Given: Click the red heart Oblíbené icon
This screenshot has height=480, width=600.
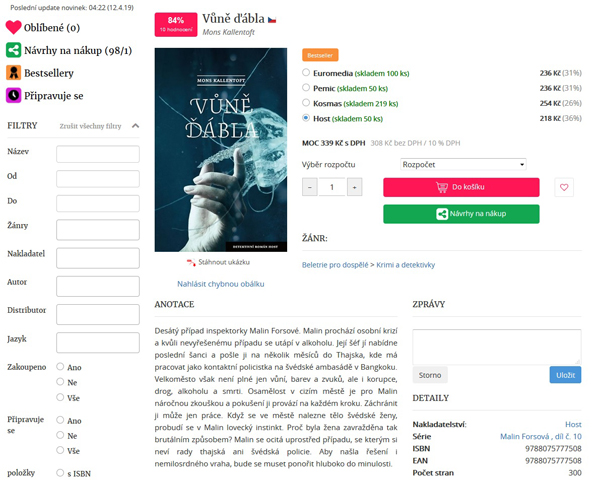Looking at the screenshot, I should (13, 28).
